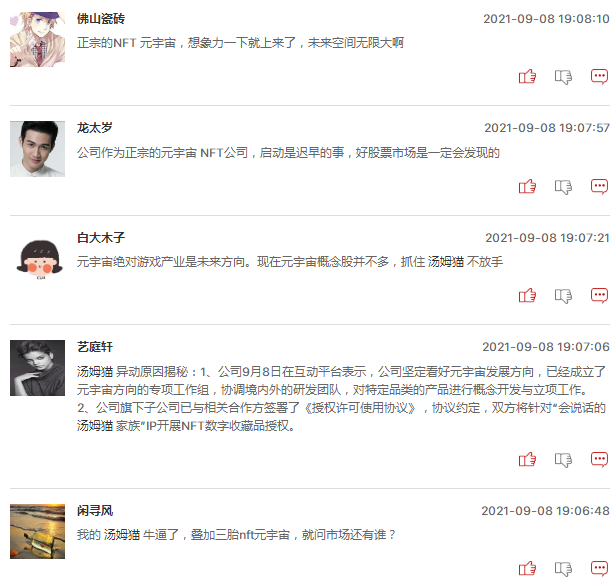View 闲寻风's beach bottle avatar
The image size is (616, 587).
(x=37, y=532)
